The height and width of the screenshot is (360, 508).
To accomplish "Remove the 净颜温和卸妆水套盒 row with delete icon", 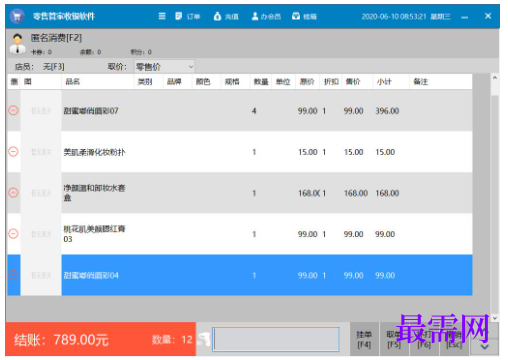I will (x=13, y=193).
